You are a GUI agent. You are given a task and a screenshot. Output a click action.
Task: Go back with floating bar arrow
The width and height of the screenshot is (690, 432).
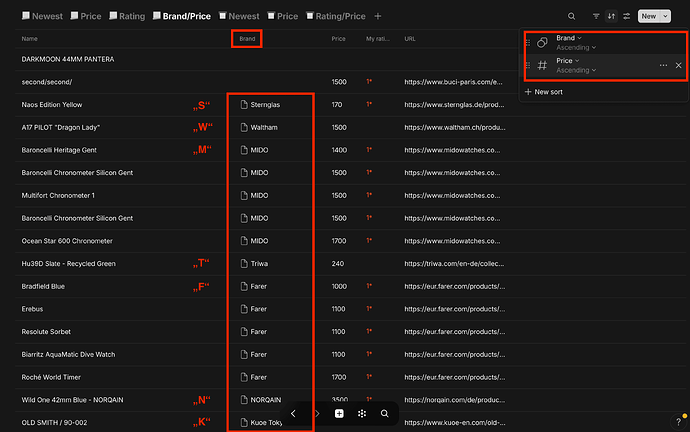pyautogui.click(x=293, y=414)
